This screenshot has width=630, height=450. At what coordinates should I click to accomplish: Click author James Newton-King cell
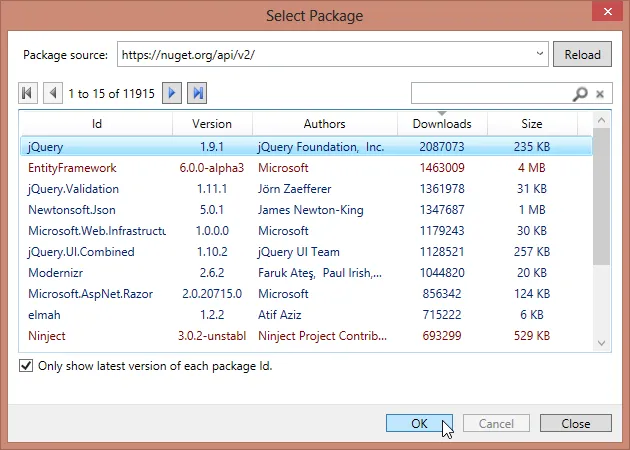311,210
